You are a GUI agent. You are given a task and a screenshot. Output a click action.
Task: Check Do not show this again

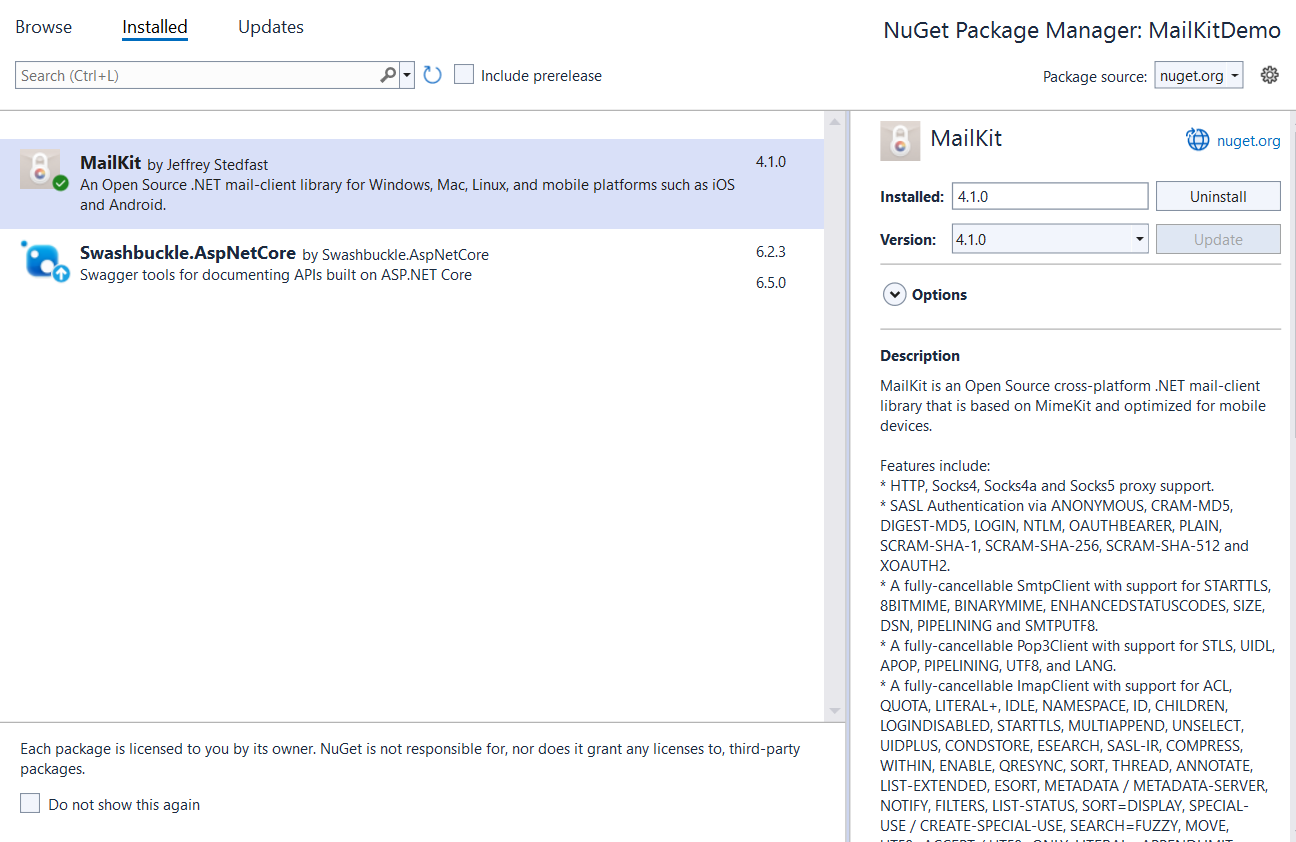[x=30, y=804]
